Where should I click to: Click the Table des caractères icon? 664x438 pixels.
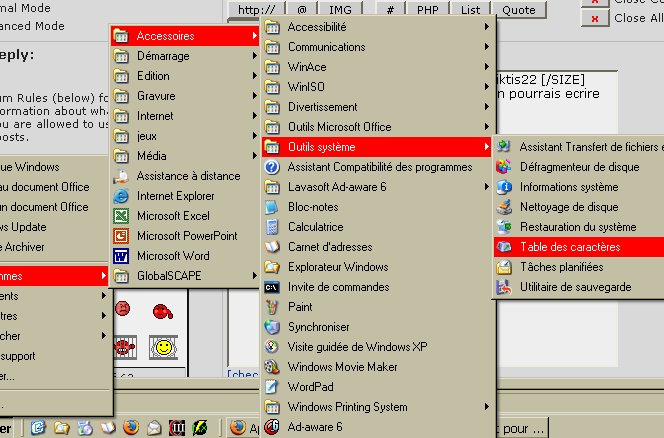pos(504,247)
